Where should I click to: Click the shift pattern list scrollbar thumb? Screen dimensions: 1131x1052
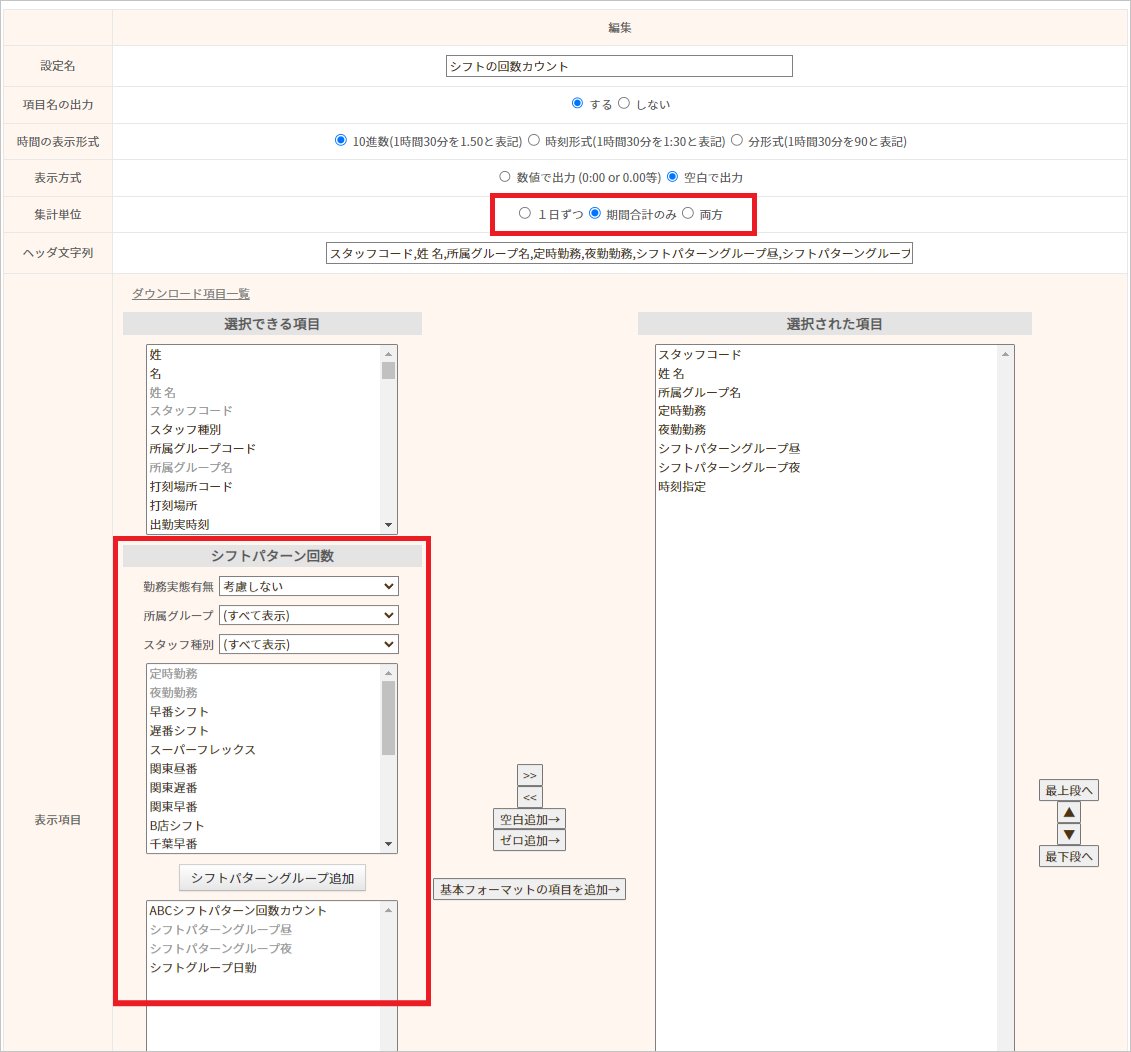pos(388,717)
